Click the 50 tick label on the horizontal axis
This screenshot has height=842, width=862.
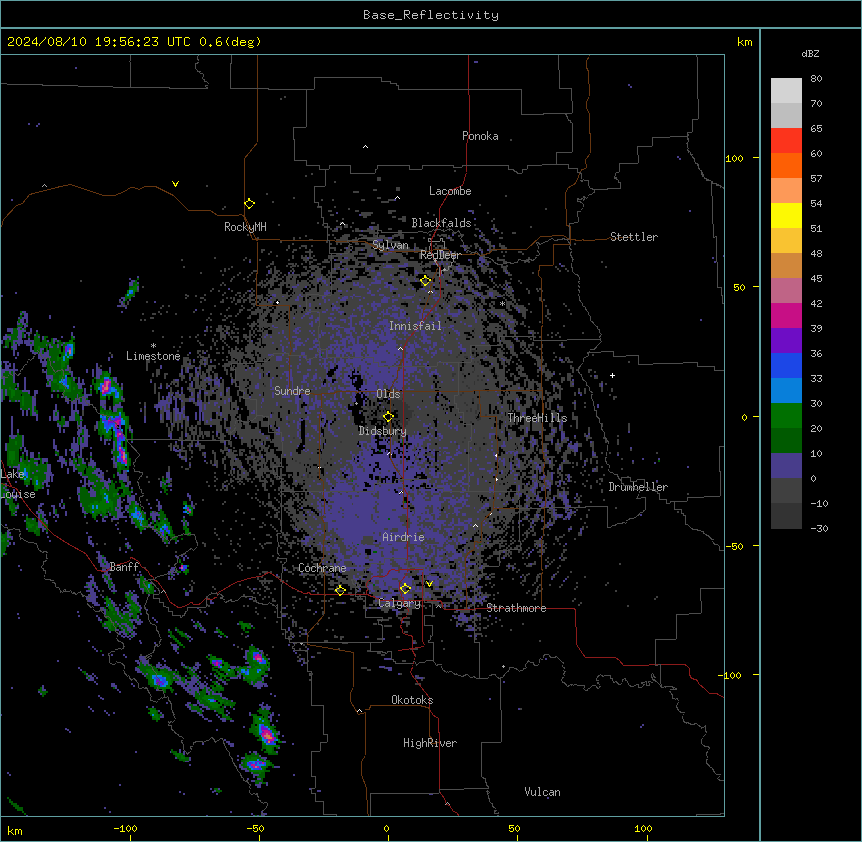pyautogui.click(x=515, y=828)
